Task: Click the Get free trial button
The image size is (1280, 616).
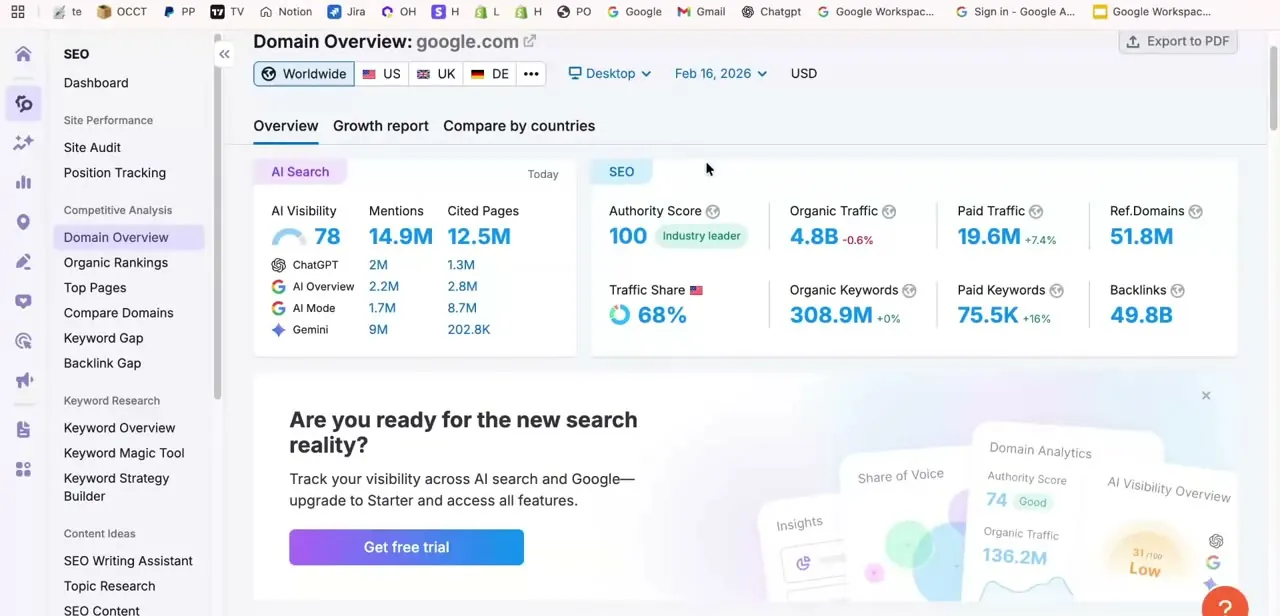Action: [406, 547]
